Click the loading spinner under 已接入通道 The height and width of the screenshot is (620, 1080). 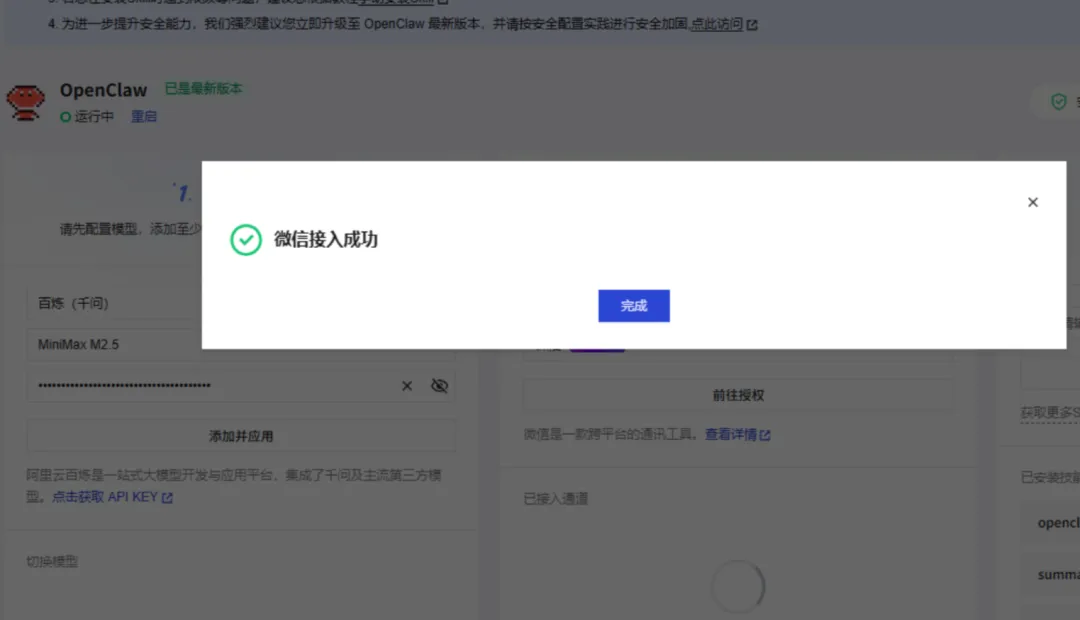tap(738, 586)
